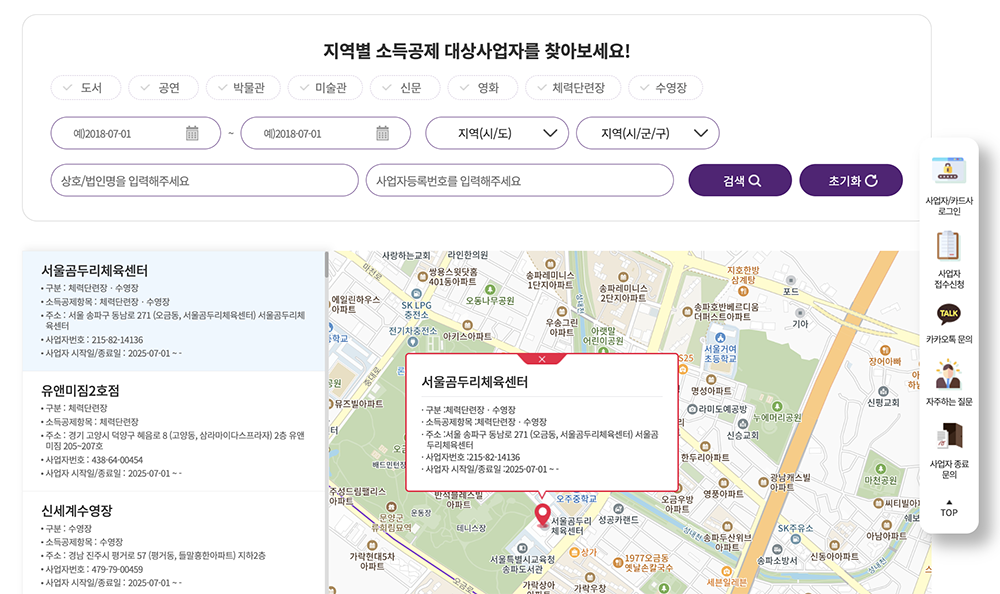Open calendar for the start date field
This screenshot has height=594, width=1000.
tap(192, 133)
